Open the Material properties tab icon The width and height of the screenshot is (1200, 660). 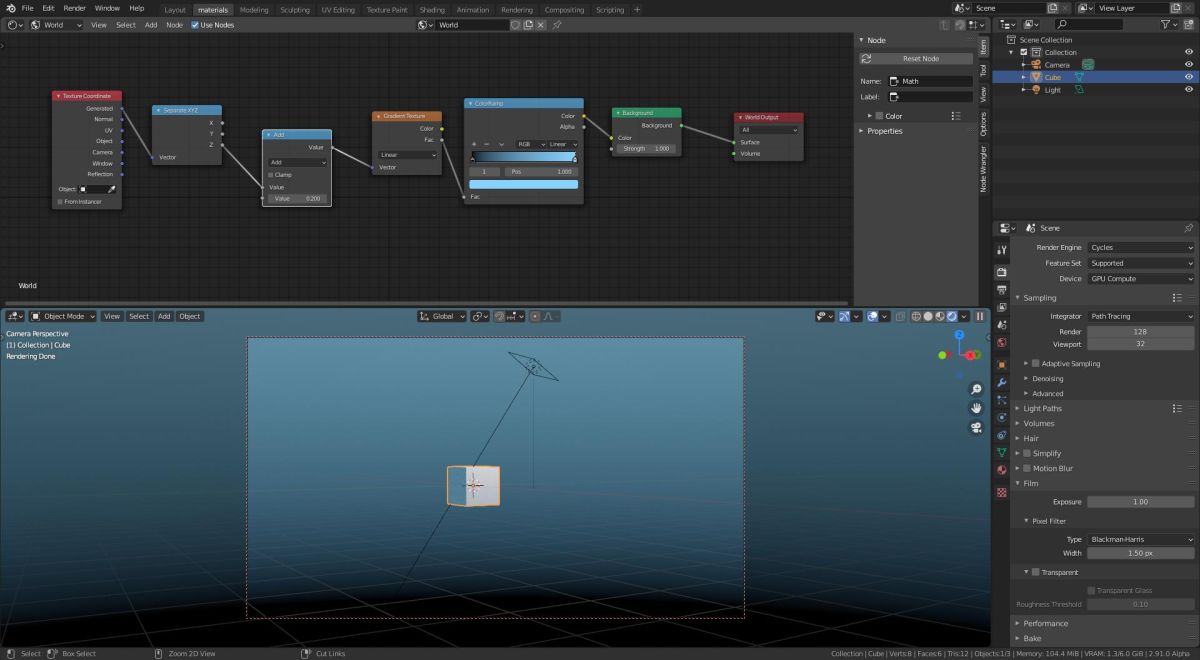1002,470
